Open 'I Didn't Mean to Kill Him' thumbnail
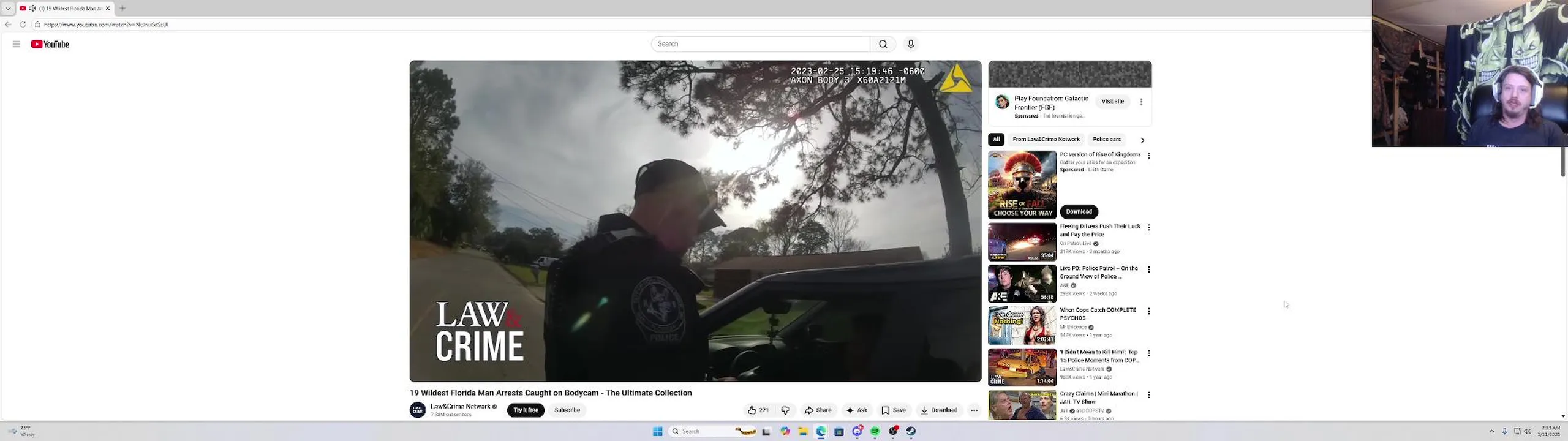The image size is (1568, 441). click(x=1022, y=367)
